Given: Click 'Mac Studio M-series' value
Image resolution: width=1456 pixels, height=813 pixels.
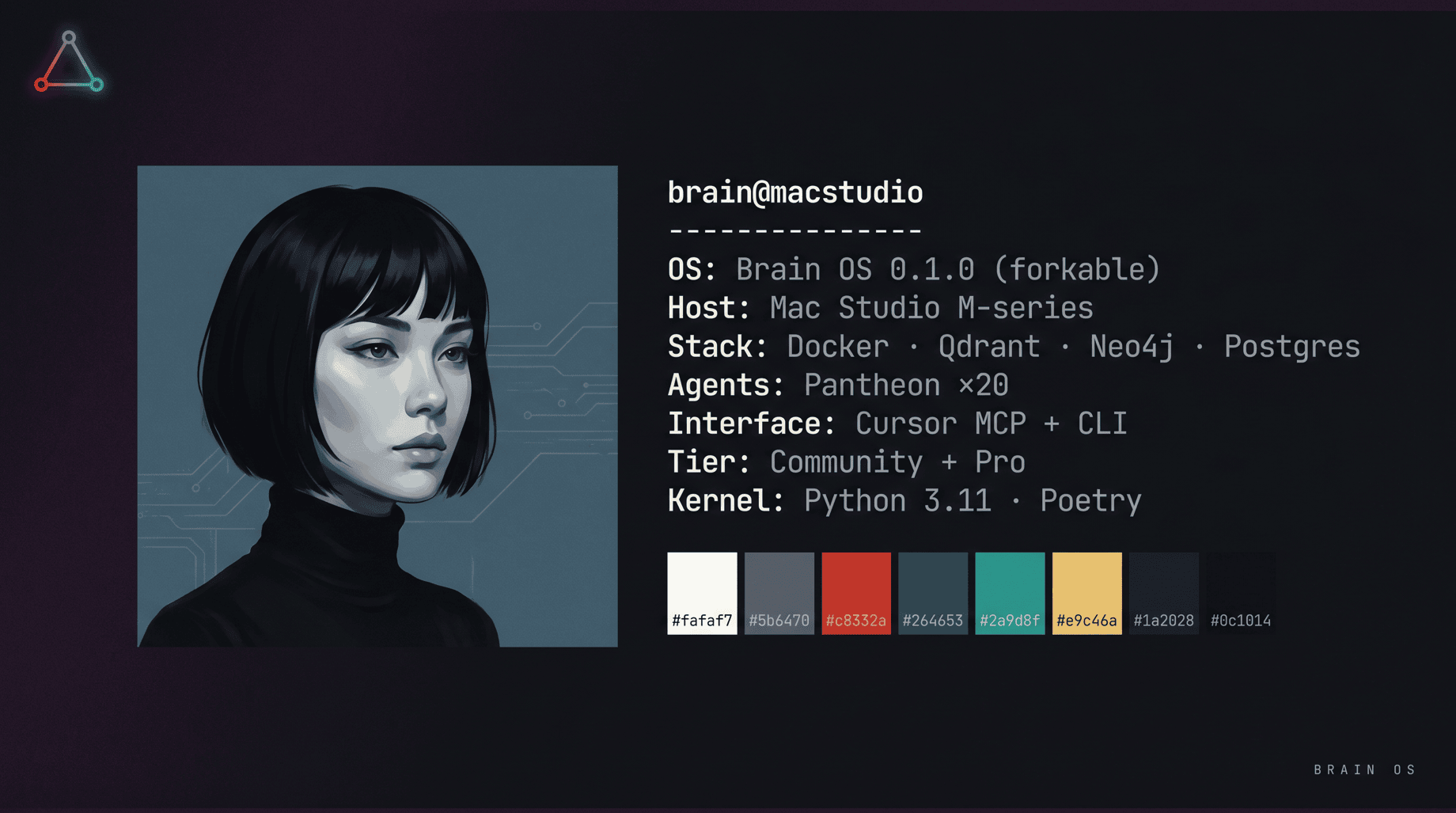Looking at the screenshot, I should point(931,308).
